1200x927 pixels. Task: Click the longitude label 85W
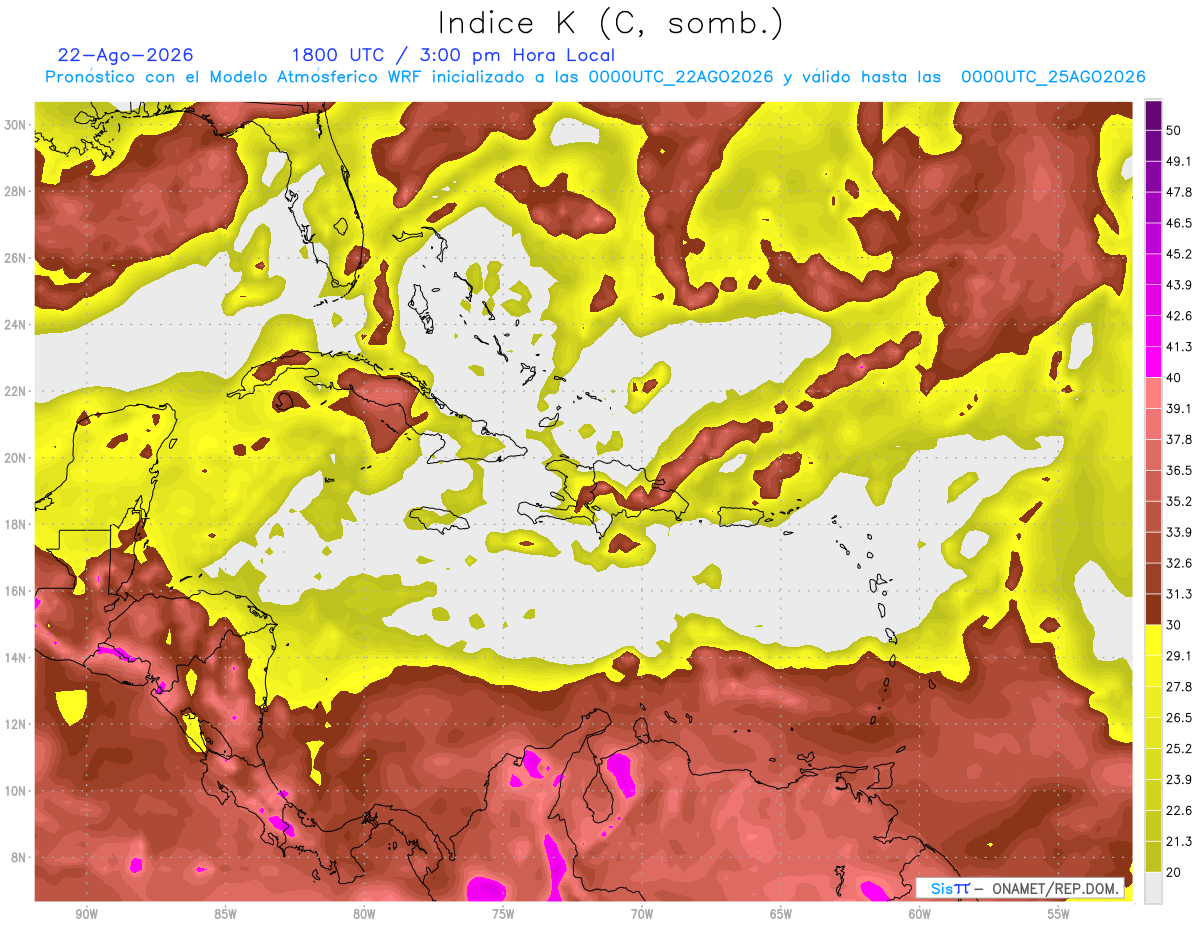225,915
